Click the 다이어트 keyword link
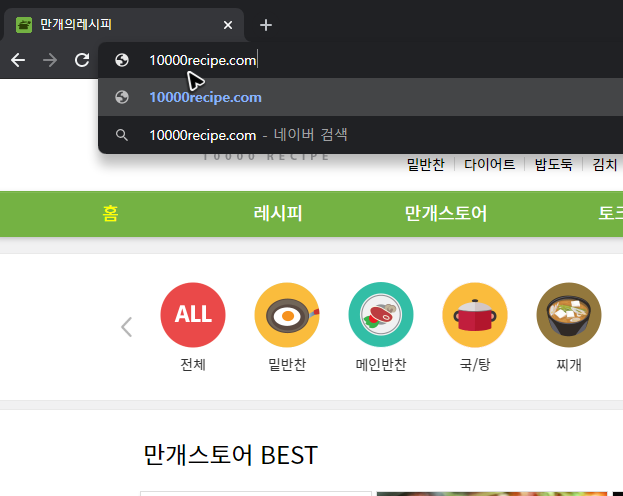The height and width of the screenshot is (496, 623). coord(490,164)
